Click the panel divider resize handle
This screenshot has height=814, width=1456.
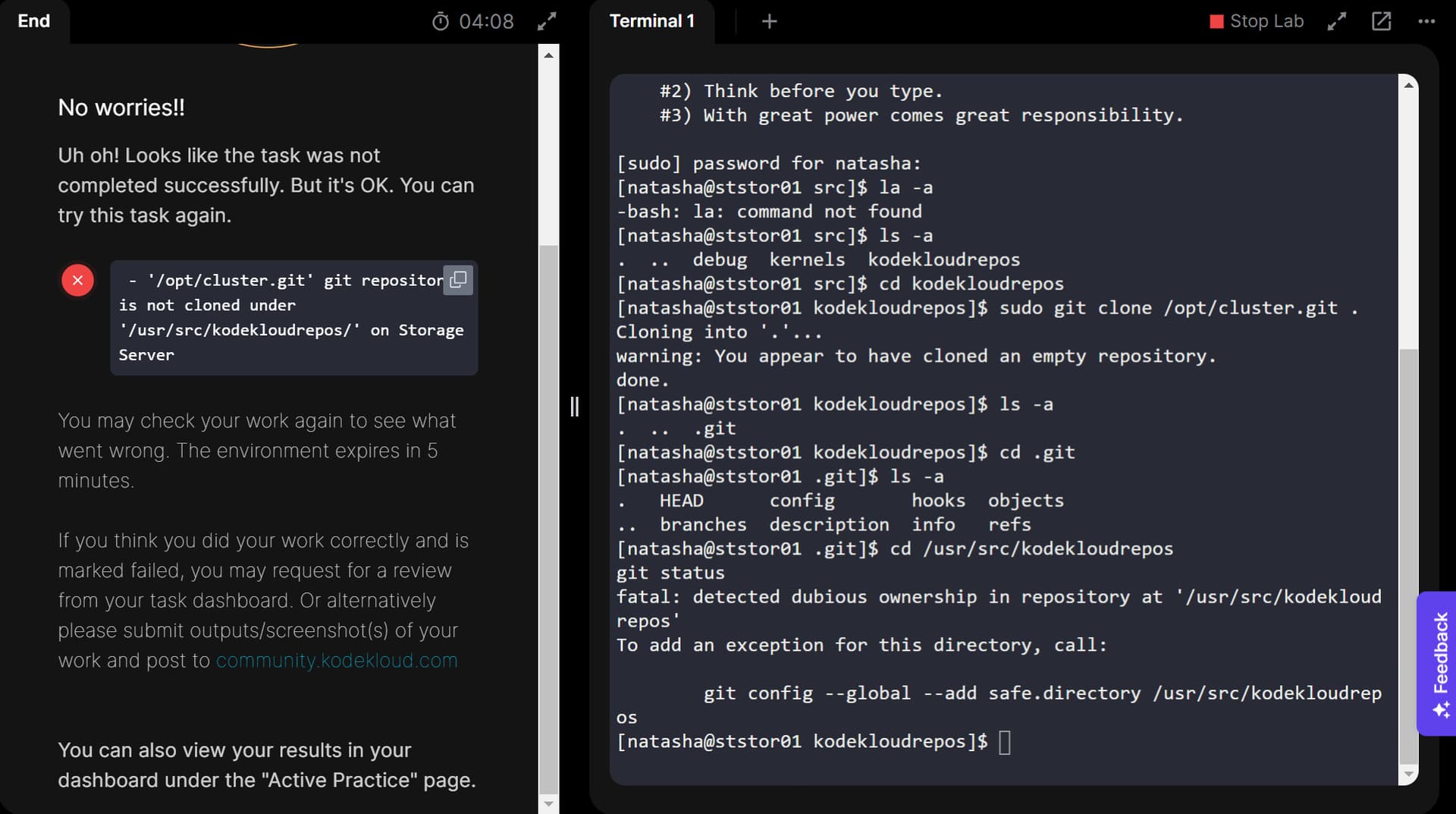pyautogui.click(x=575, y=407)
